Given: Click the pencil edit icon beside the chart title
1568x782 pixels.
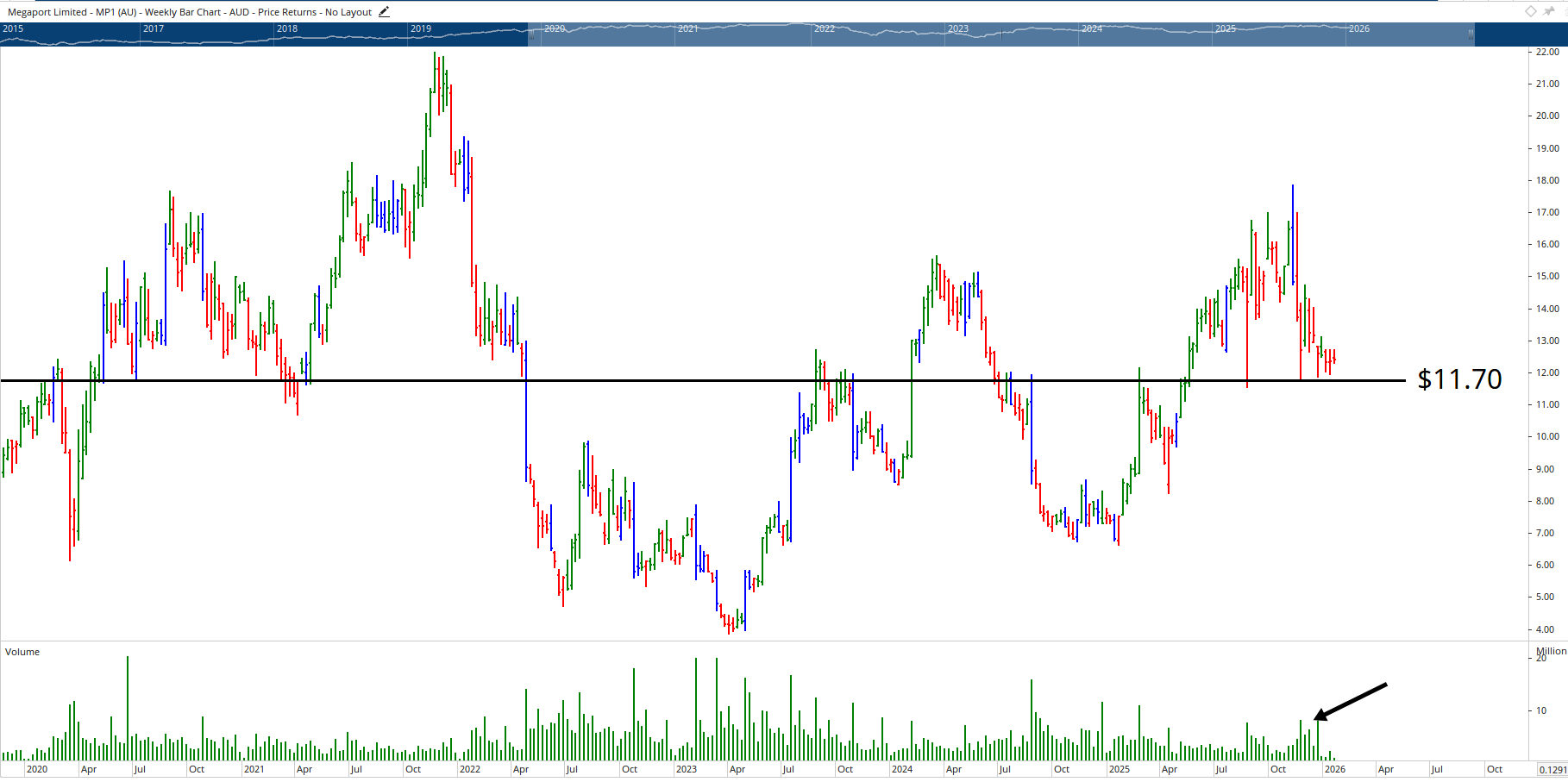Looking at the screenshot, I should [383, 12].
